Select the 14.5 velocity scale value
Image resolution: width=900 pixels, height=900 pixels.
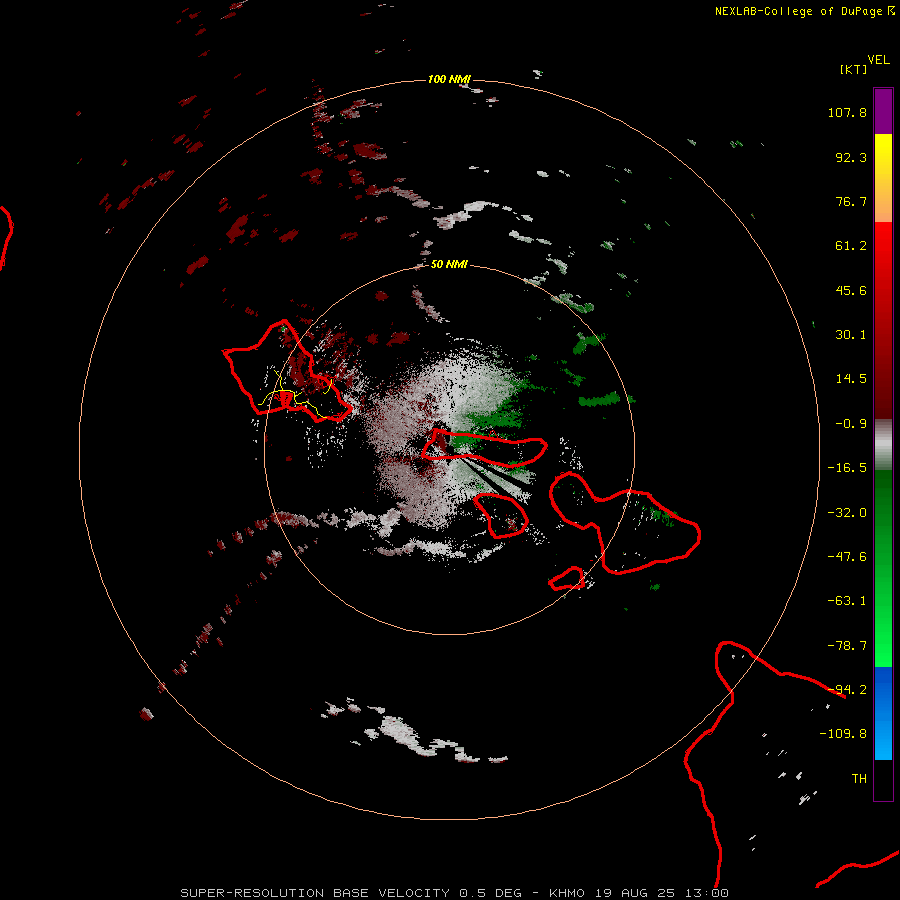pos(851,379)
